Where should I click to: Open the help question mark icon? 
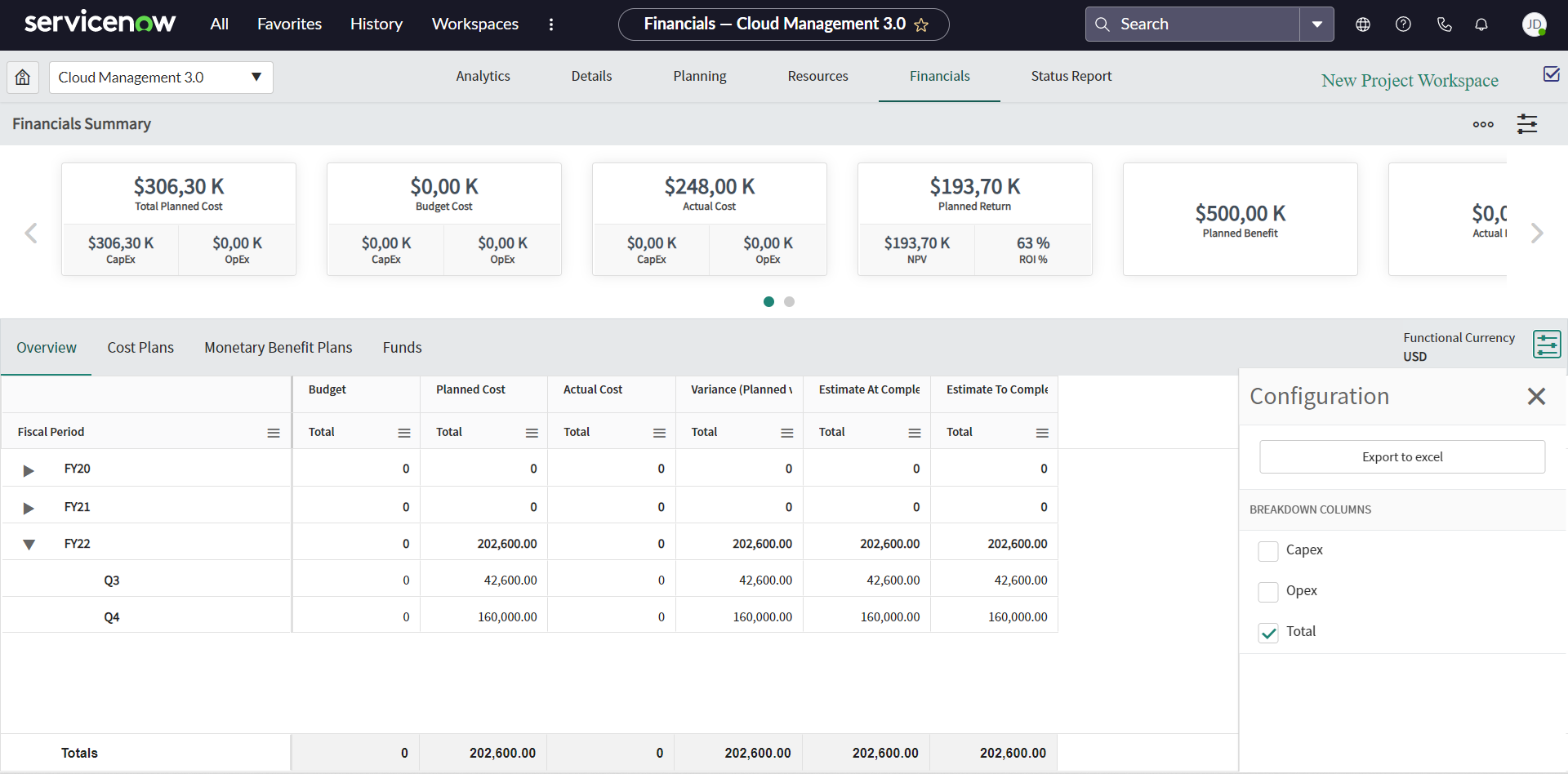pos(1403,24)
